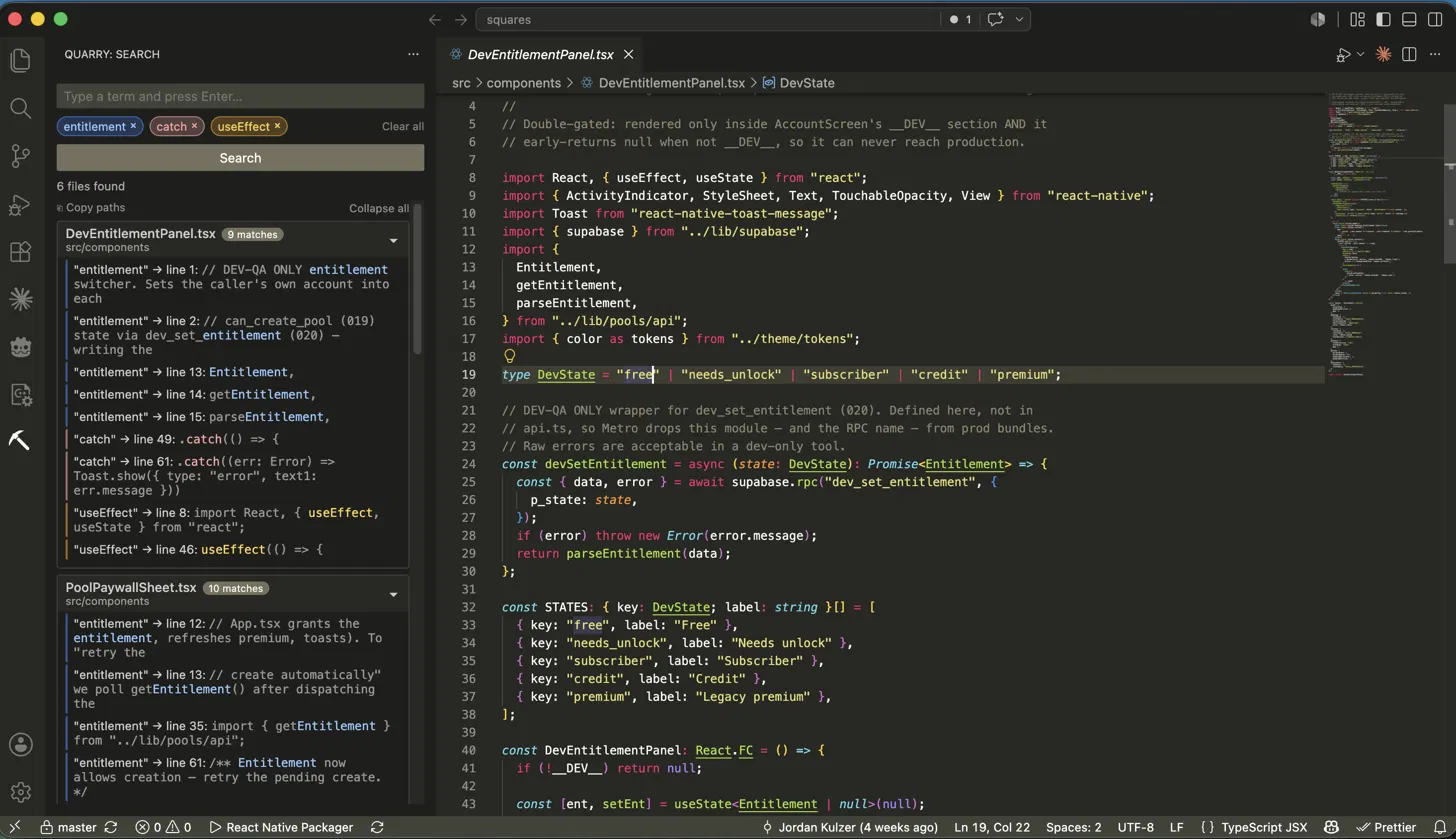
Task: Remove the entitlement search tag
Action: pyautogui.click(x=133, y=126)
